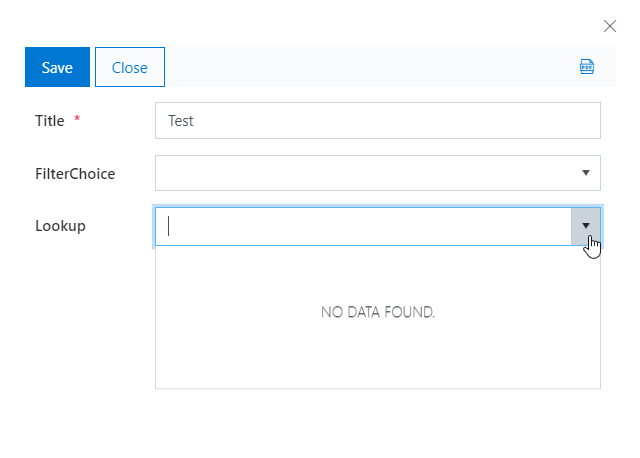Open the FilterChoice dropdown arrow
640x458 pixels.
[x=586, y=173]
